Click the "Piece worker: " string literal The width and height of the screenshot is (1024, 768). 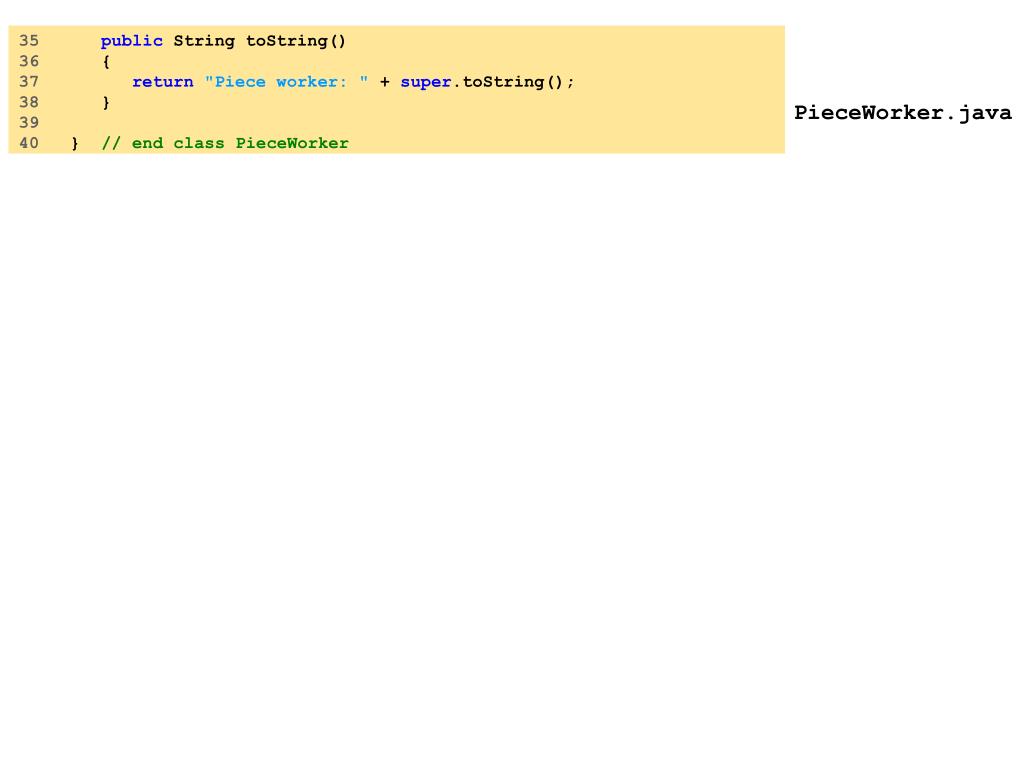click(x=286, y=82)
